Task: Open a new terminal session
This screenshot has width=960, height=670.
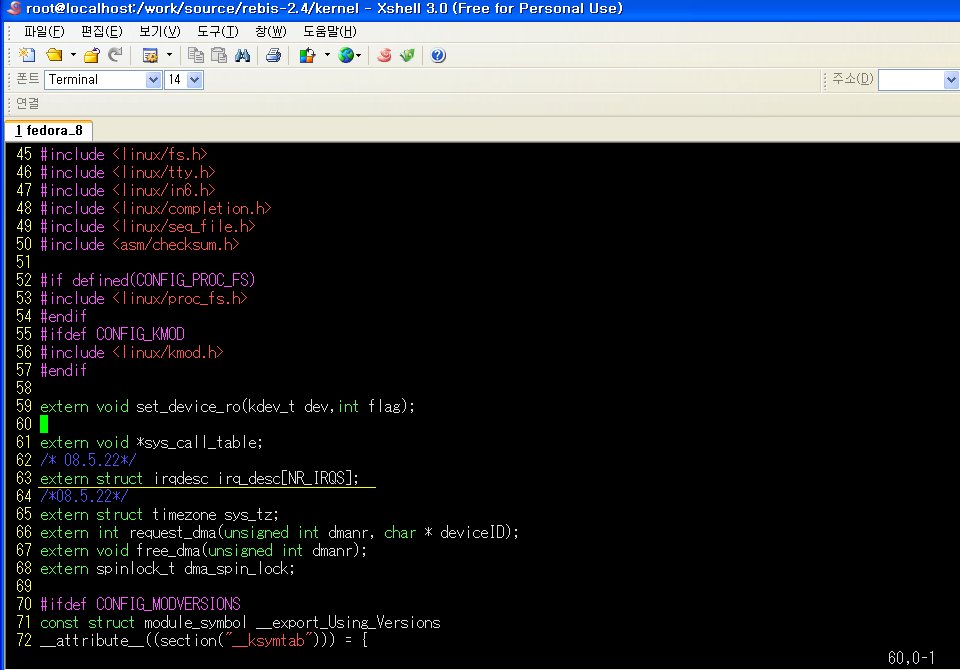Action: [28, 55]
